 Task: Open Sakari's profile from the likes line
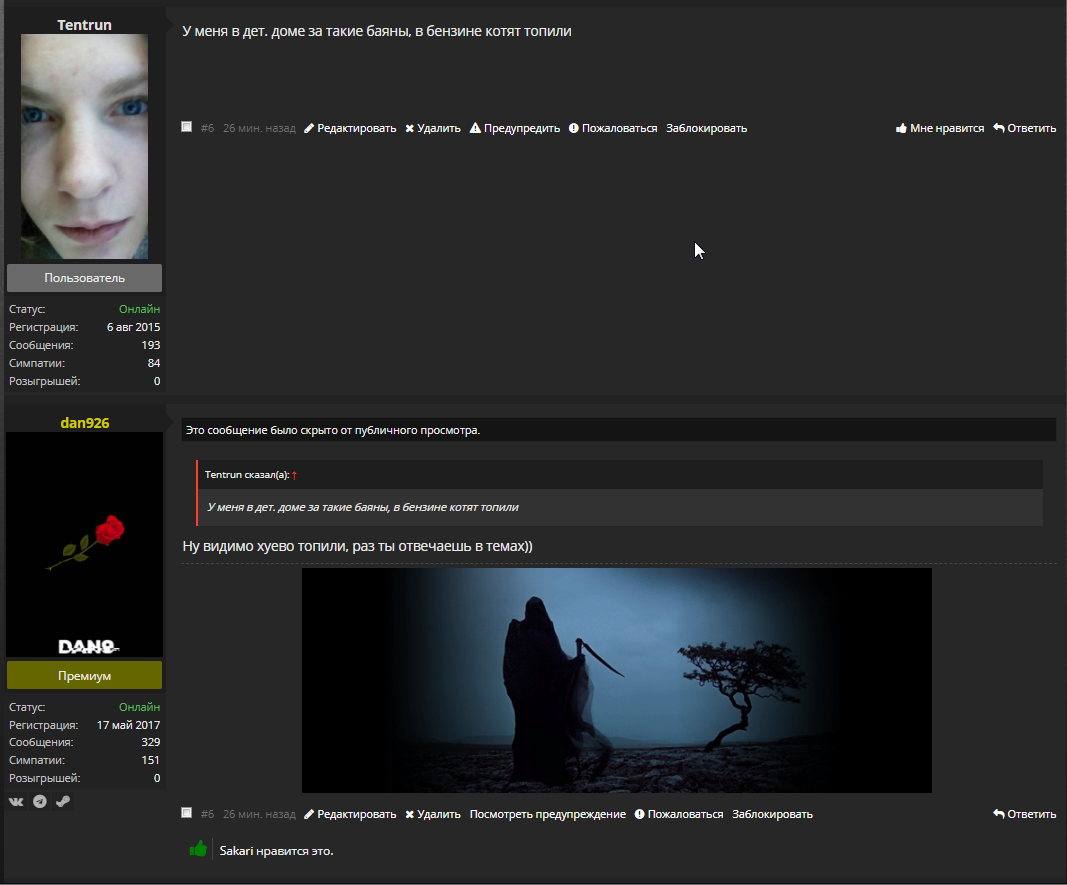237,851
